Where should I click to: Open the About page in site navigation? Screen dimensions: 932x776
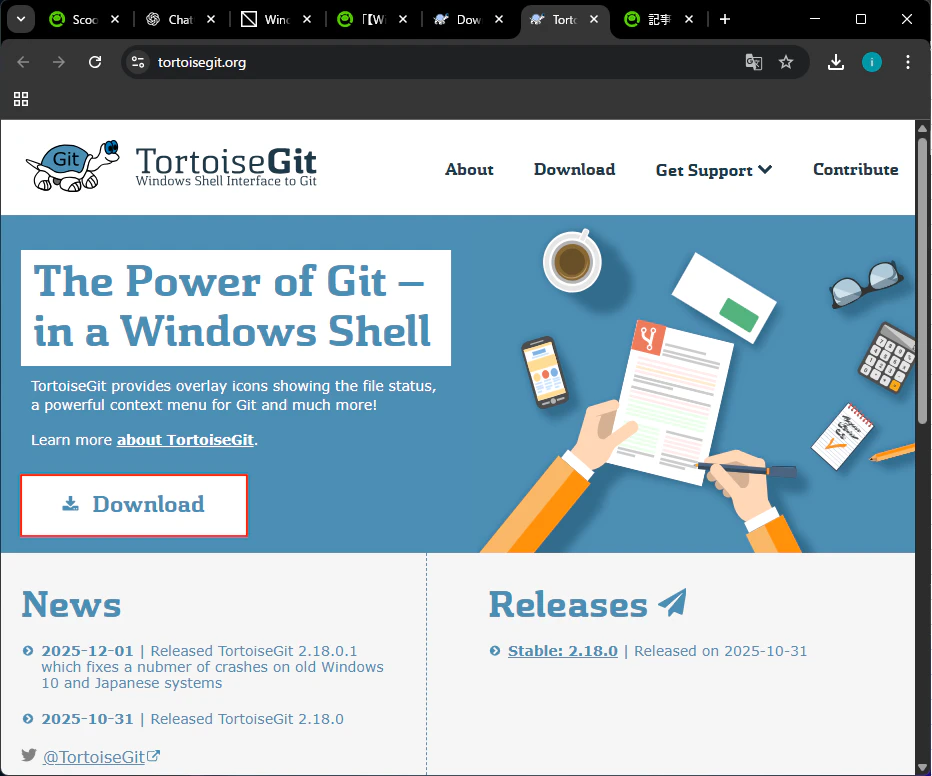coord(470,169)
